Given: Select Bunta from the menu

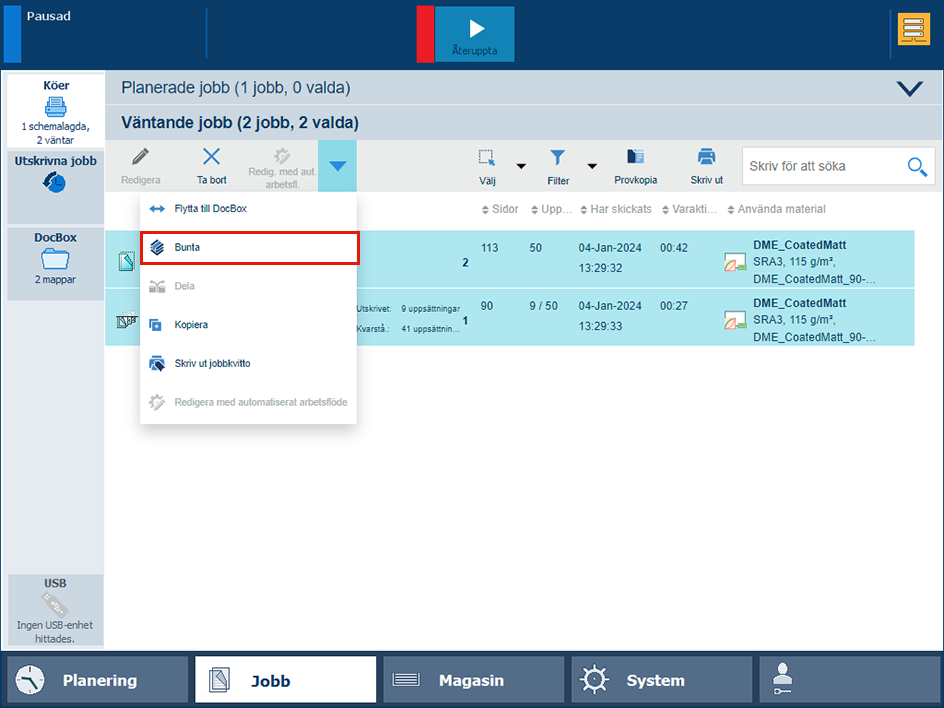Looking at the screenshot, I should coord(250,247).
